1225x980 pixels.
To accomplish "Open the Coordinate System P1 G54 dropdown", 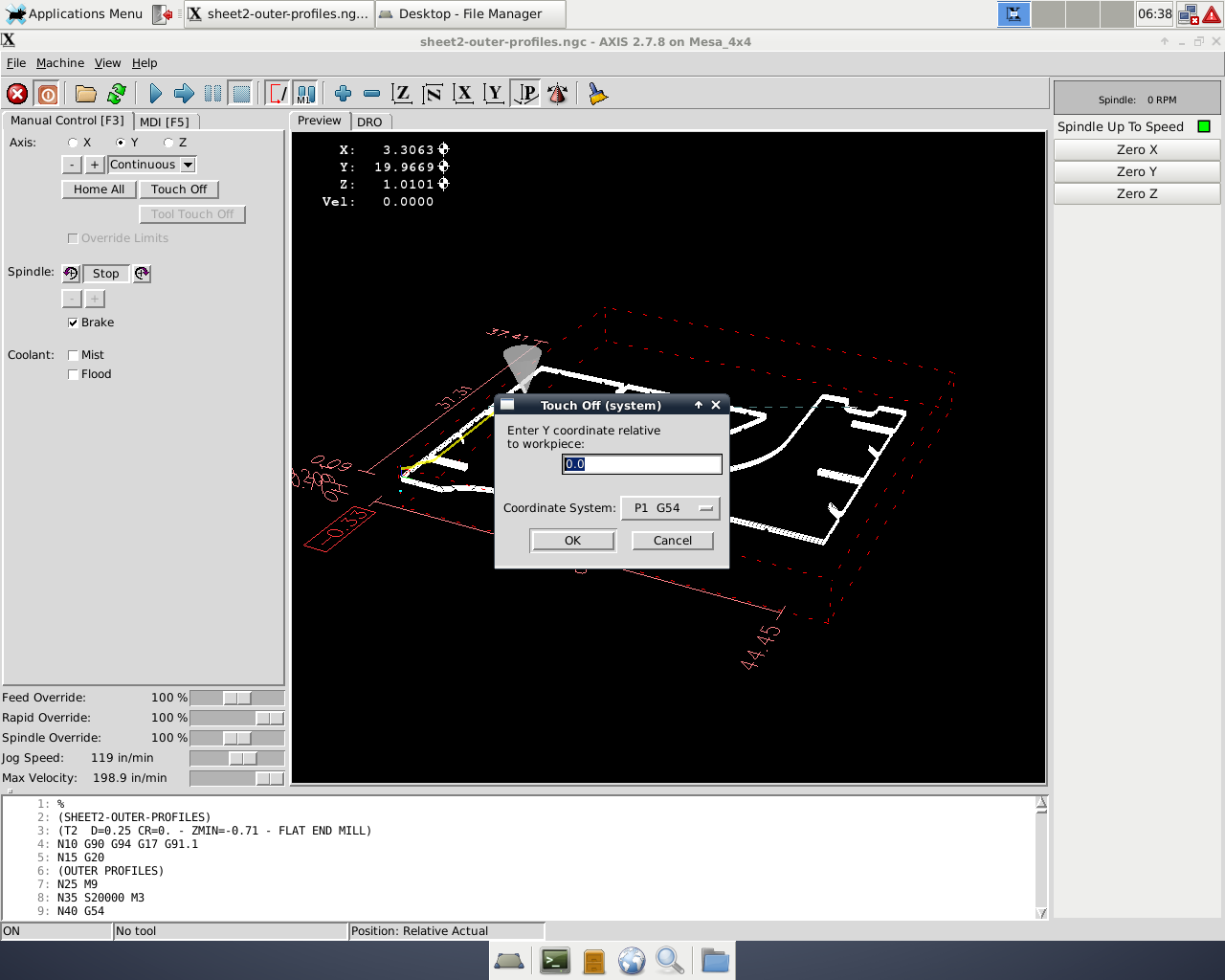I will click(x=670, y=508).
